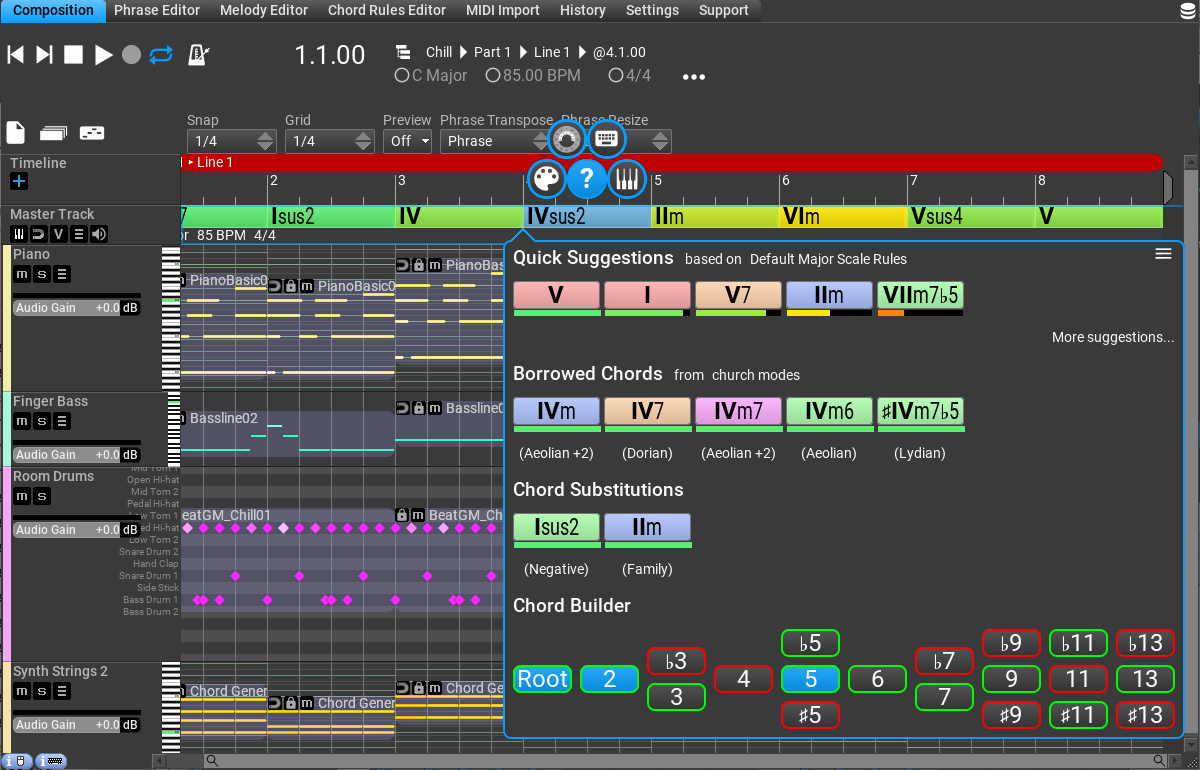Click the blue question mark help icon
1200x770 pixels.
tap(586, 180)
